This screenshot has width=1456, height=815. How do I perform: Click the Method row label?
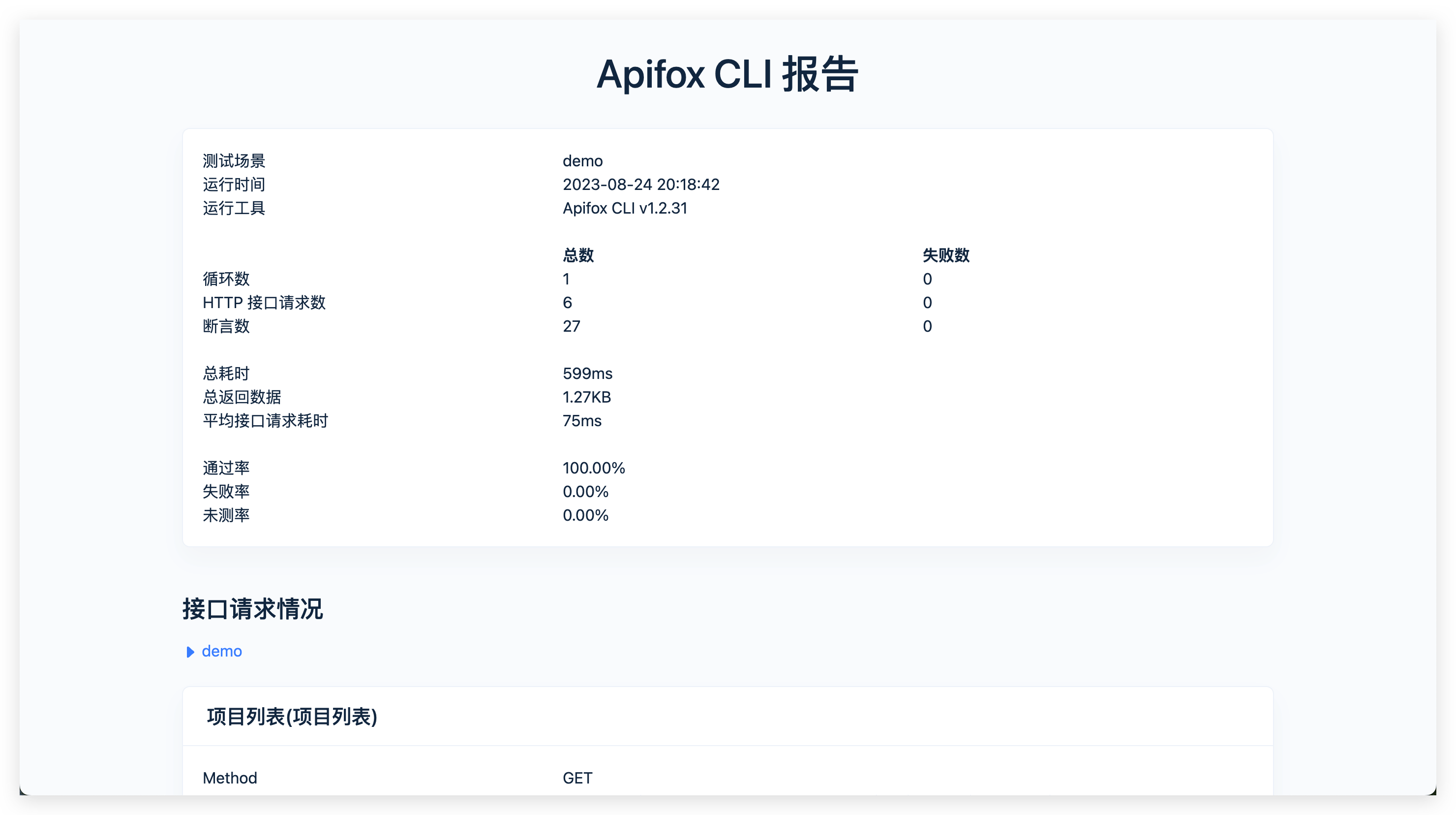coord(230,778)
